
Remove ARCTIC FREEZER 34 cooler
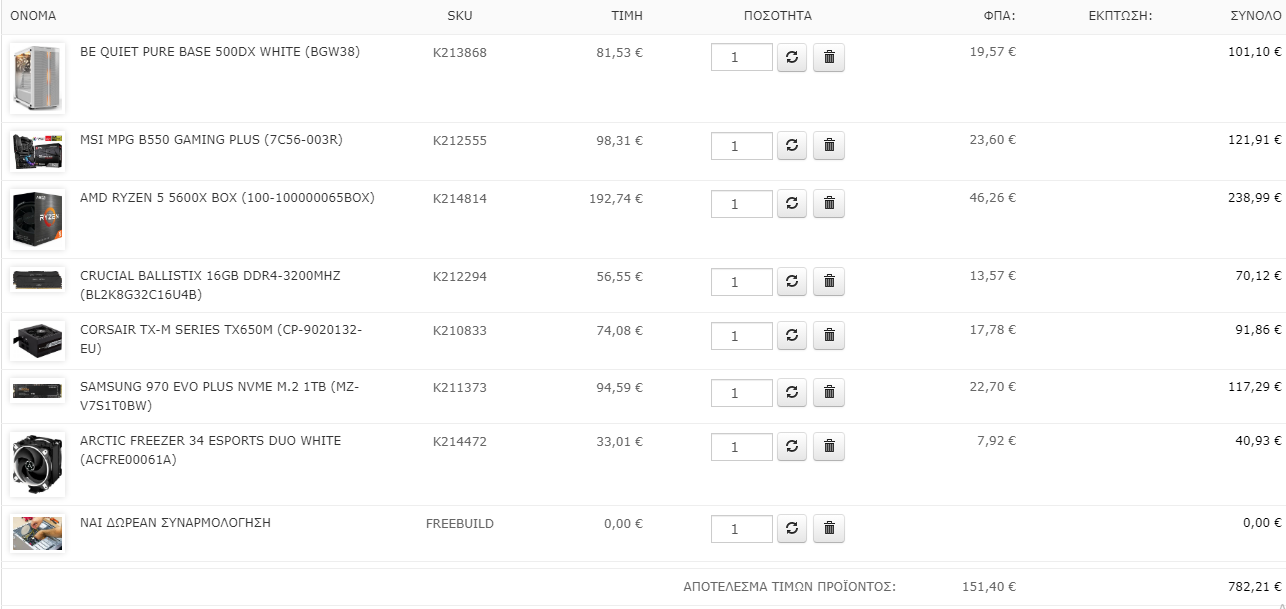point(829,447)
